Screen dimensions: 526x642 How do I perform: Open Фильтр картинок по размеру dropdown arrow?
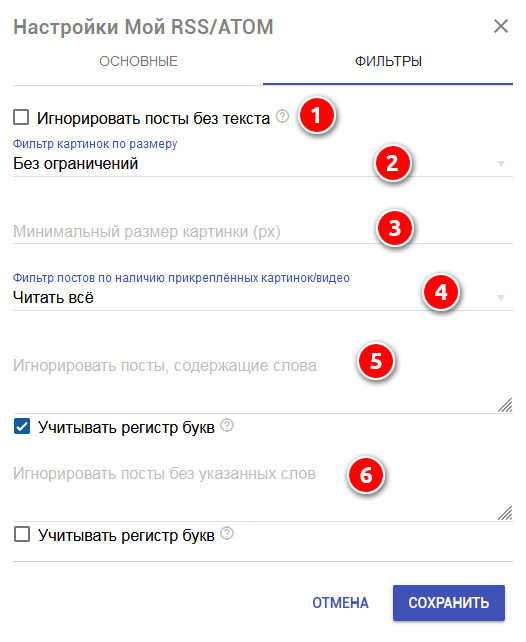pyautogui.click(x=500, y=164)
